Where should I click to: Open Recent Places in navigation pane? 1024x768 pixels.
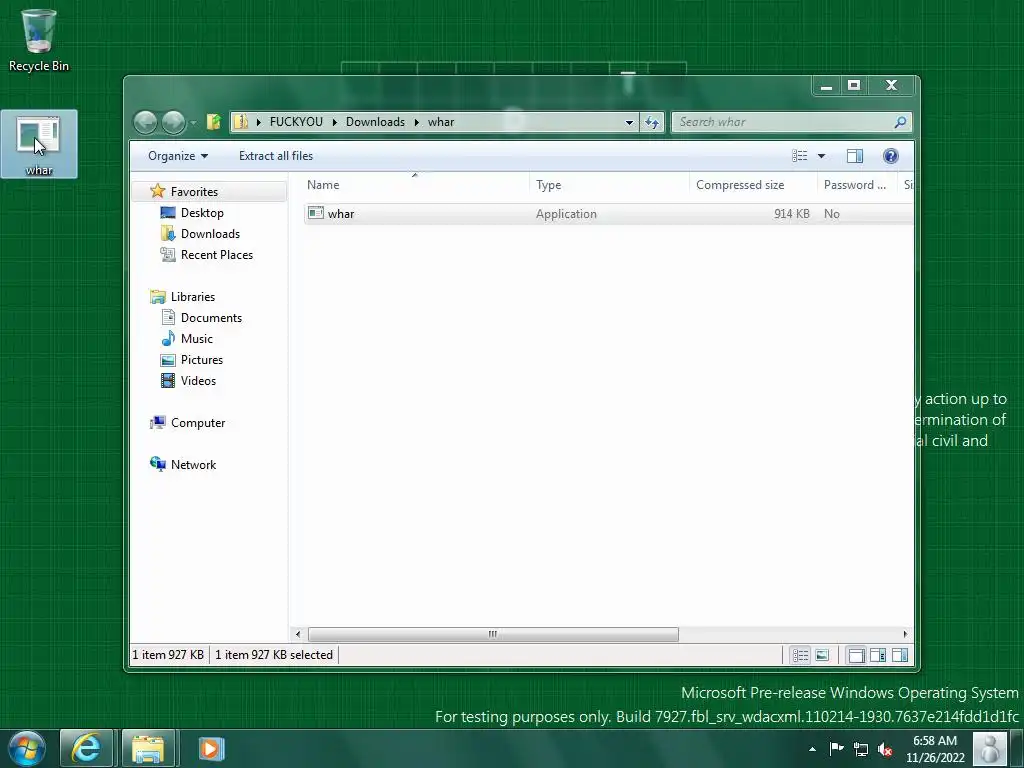pyautogui.click(x=217, y=255)
